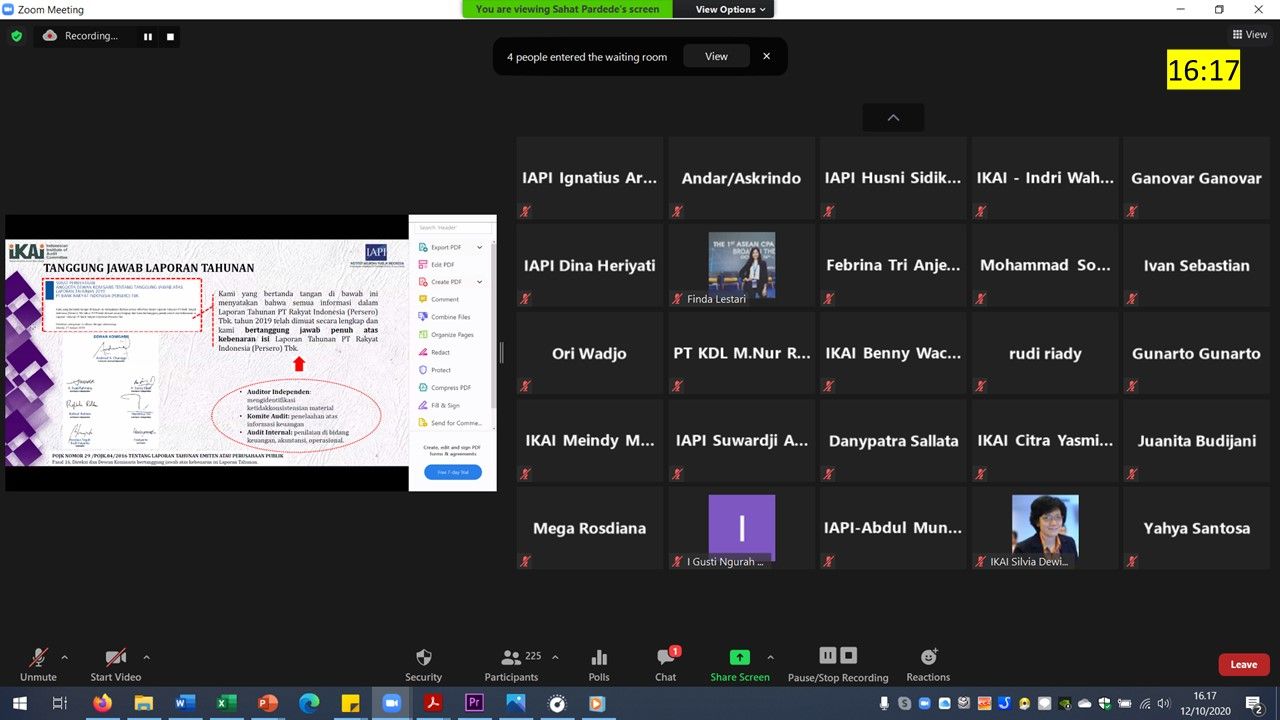Screen dimensions: 1280x720
Task: Click Comment tool in shared Acrobat panel
Action: tap(445, 299)
